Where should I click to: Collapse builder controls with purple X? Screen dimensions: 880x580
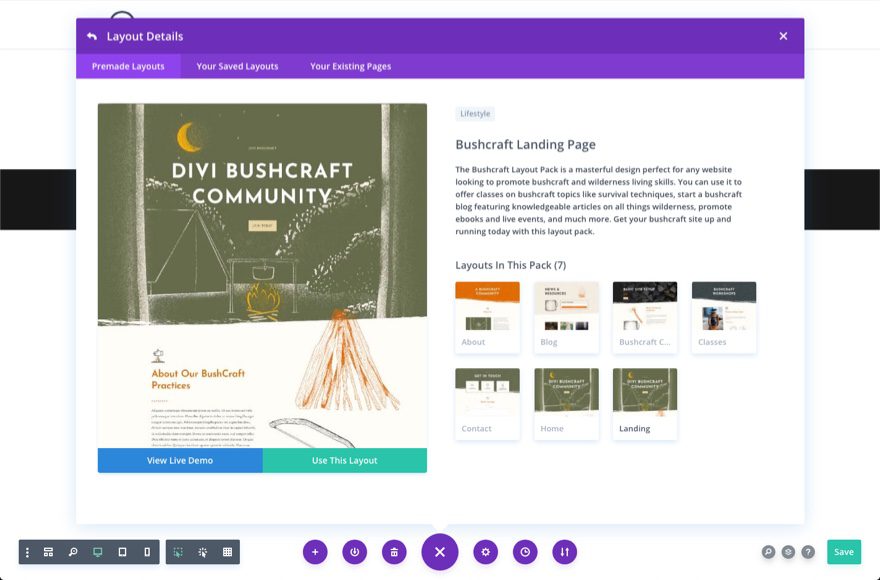(439, 551)
